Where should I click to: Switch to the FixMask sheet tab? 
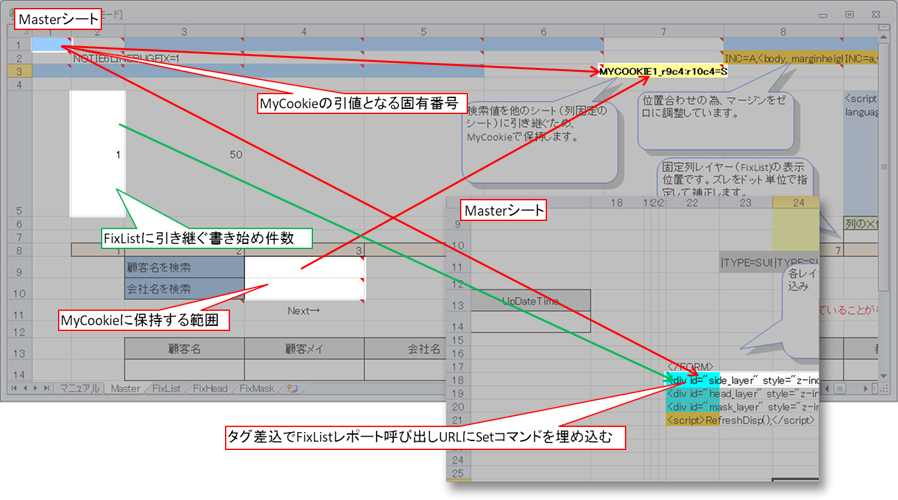tap(256, 388)
